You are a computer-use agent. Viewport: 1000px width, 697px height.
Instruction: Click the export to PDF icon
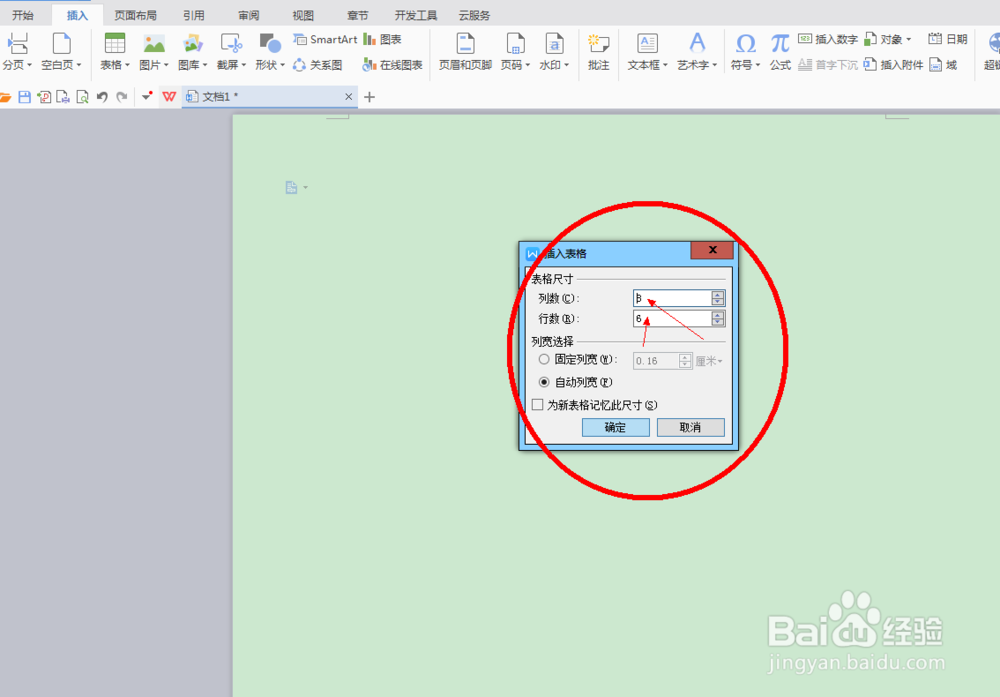(x=44, y=97)
